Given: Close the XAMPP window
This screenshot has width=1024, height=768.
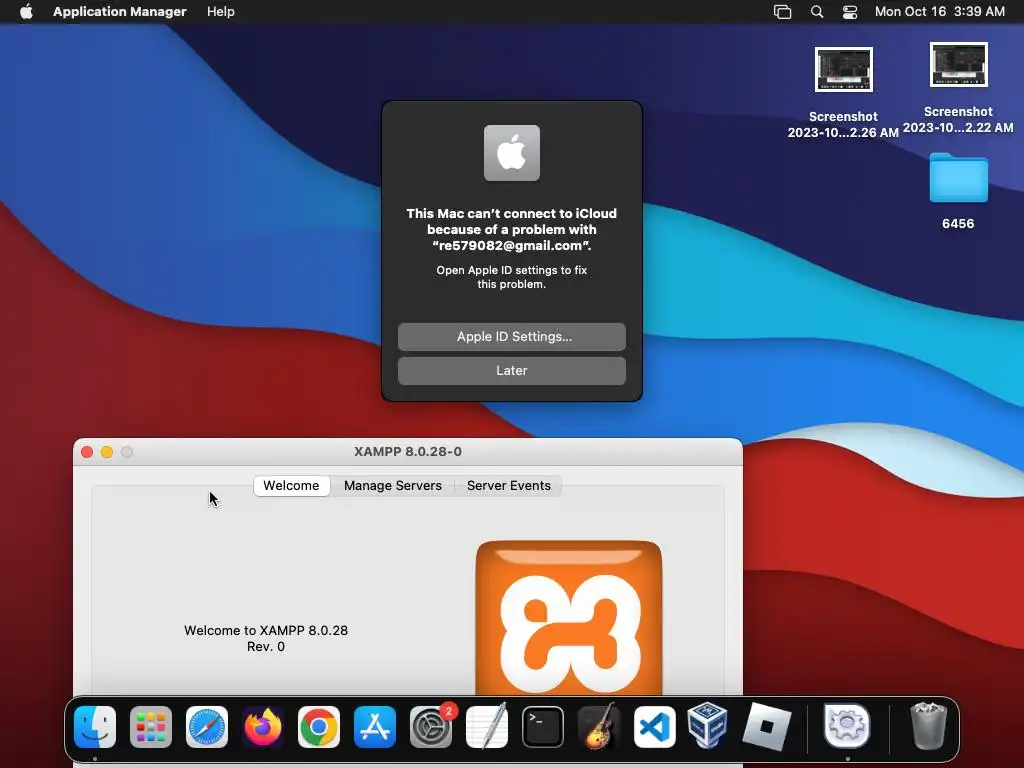Looking at the screenshot, I should click(87, 452).
